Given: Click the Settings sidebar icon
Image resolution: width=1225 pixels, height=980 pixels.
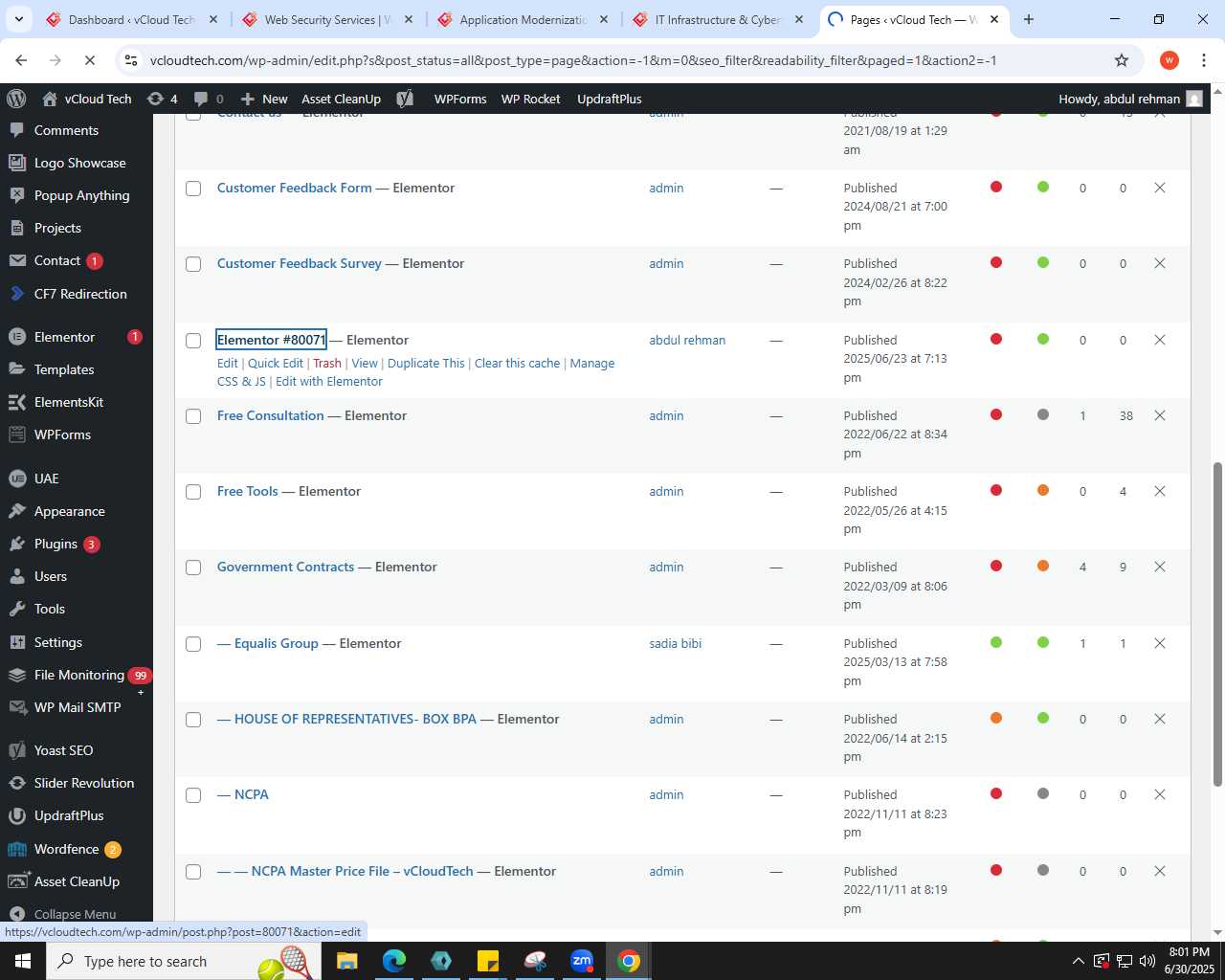Looking at the screenshot, I should [x=17, y=642].
